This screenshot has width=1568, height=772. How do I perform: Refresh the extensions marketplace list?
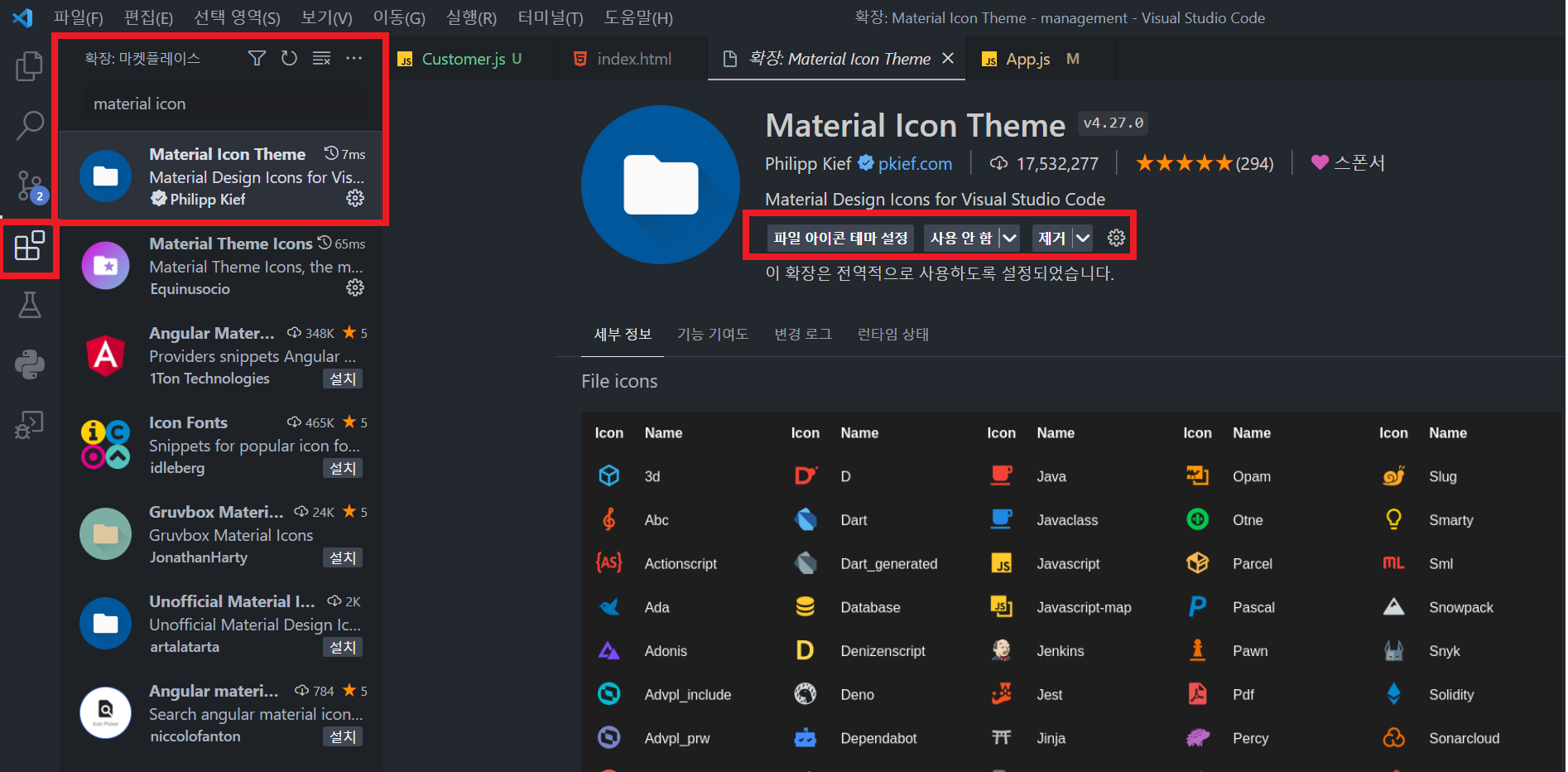289,58
